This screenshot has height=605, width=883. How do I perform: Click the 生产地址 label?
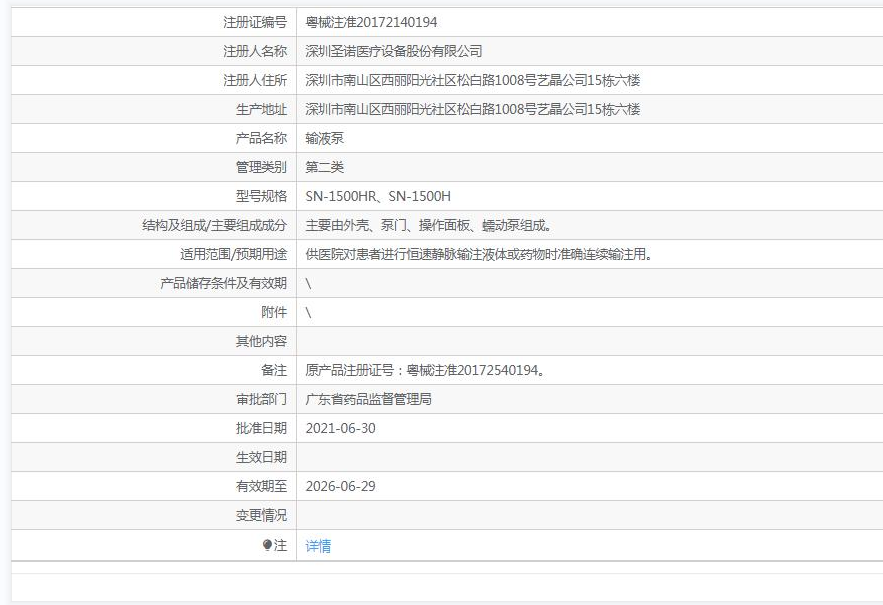[x=261, y=109]
